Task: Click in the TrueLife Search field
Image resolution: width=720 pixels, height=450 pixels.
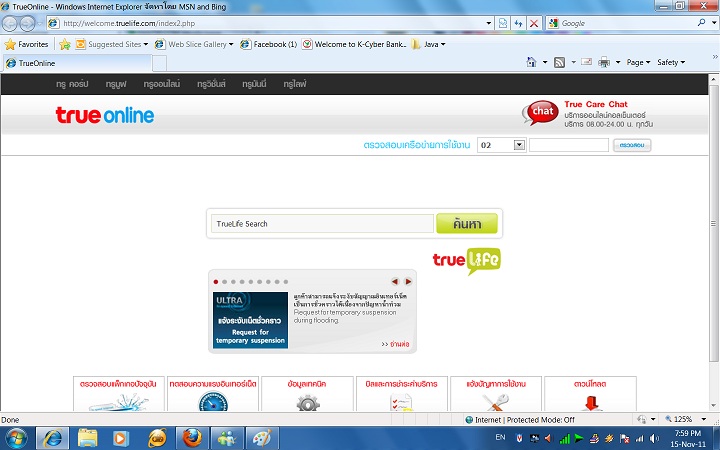Action: coord(322,224)
